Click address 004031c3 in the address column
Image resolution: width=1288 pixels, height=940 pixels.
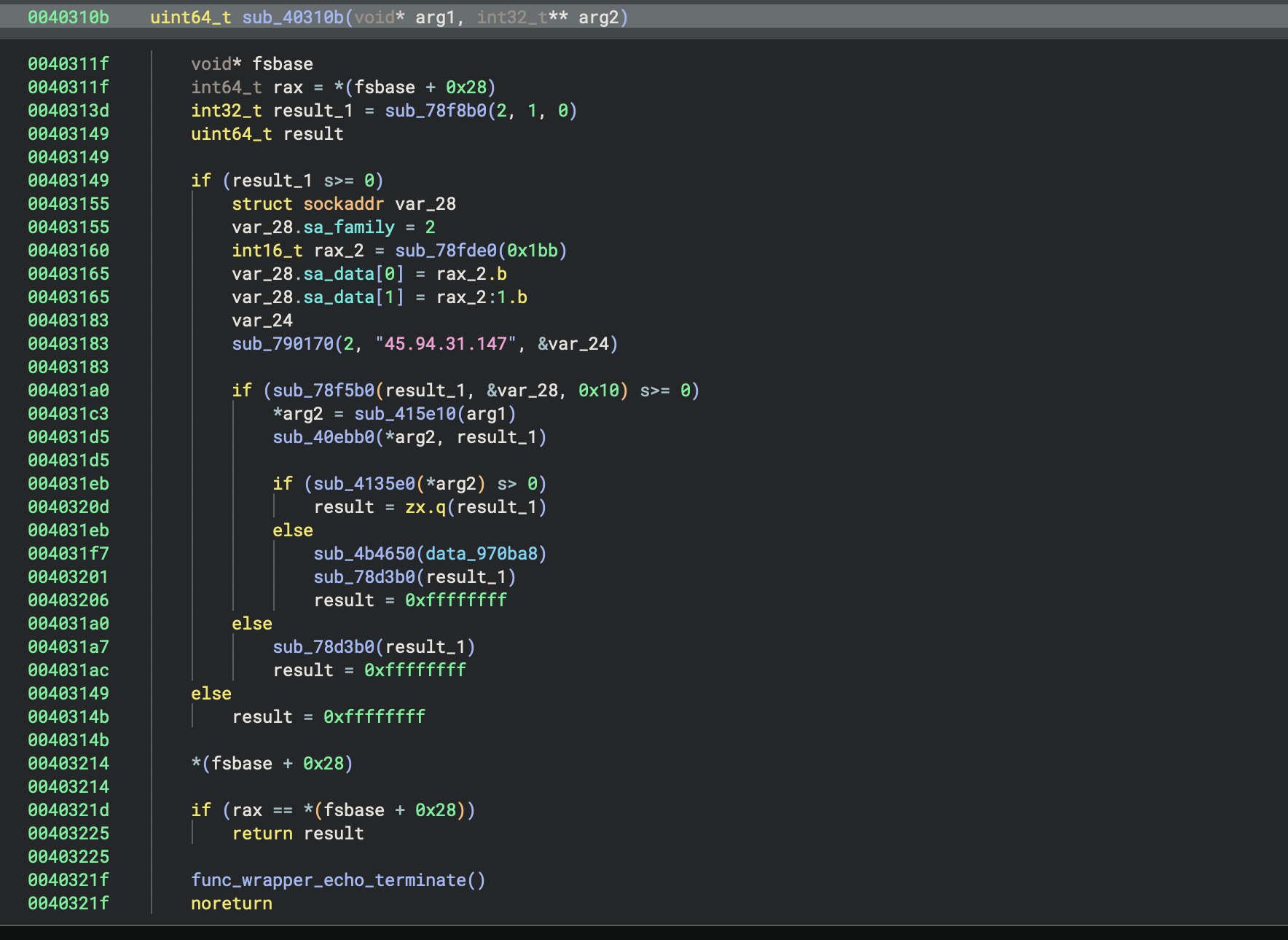(68, 414)
